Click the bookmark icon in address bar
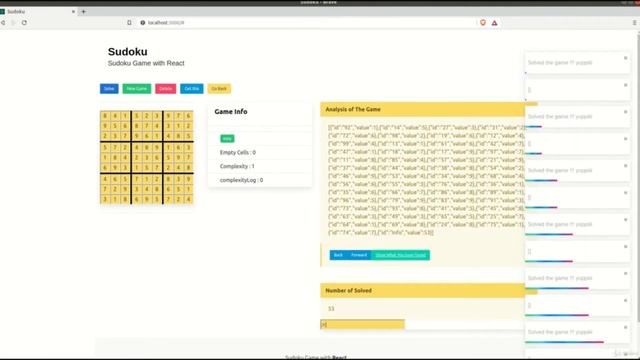640x360 pixels. coord(129,23)
